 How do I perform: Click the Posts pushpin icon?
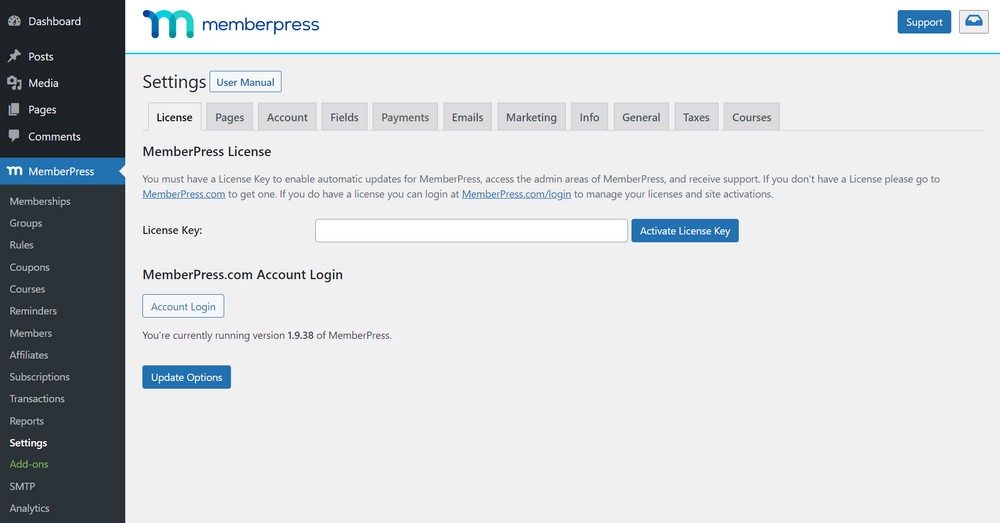pos(14,56)
